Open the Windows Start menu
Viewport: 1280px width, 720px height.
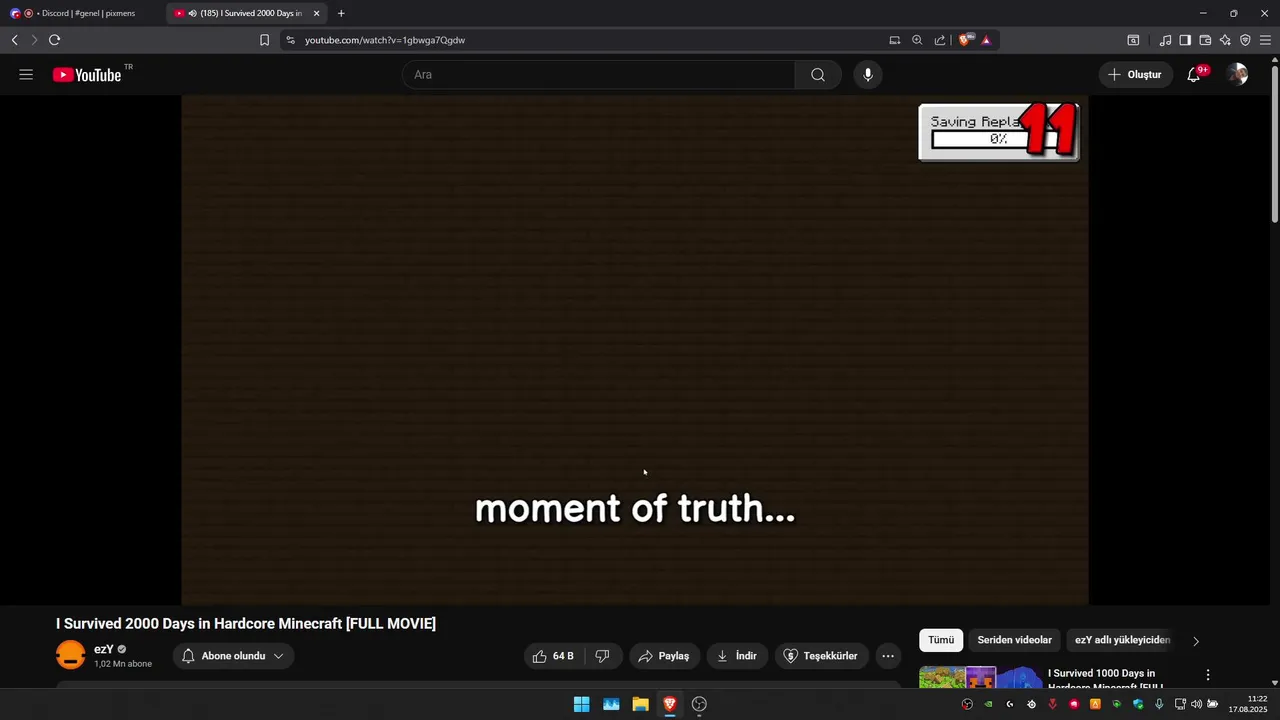pyautogui.click(x=581, y=704)
